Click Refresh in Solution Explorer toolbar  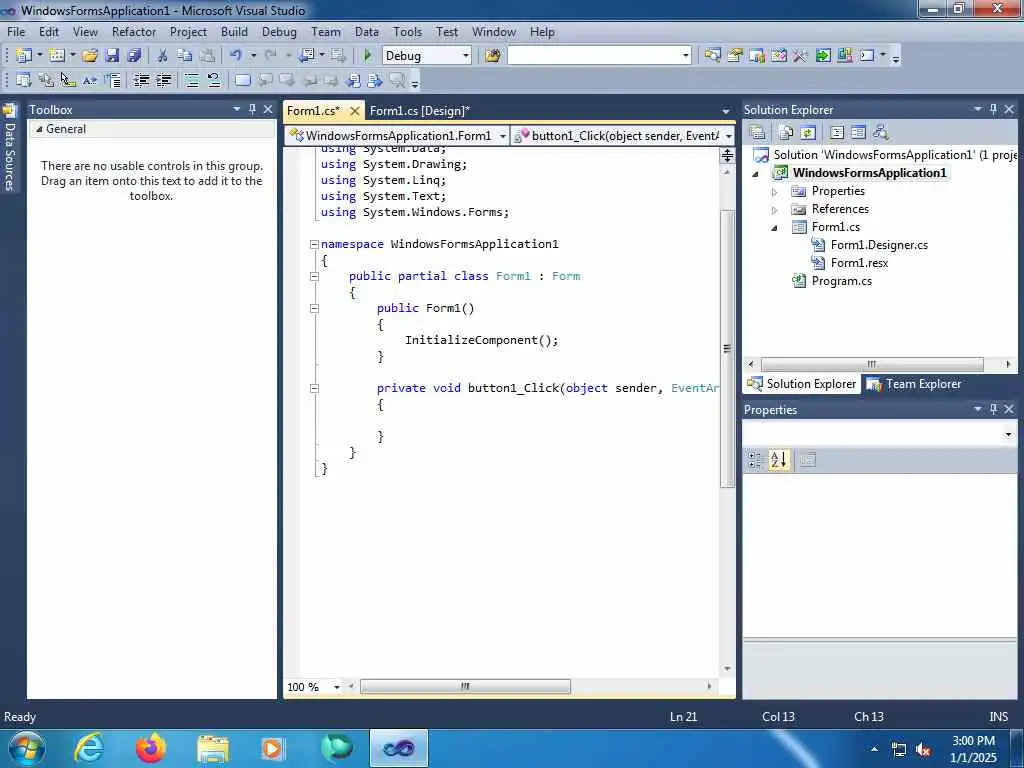tap(808, 133)
